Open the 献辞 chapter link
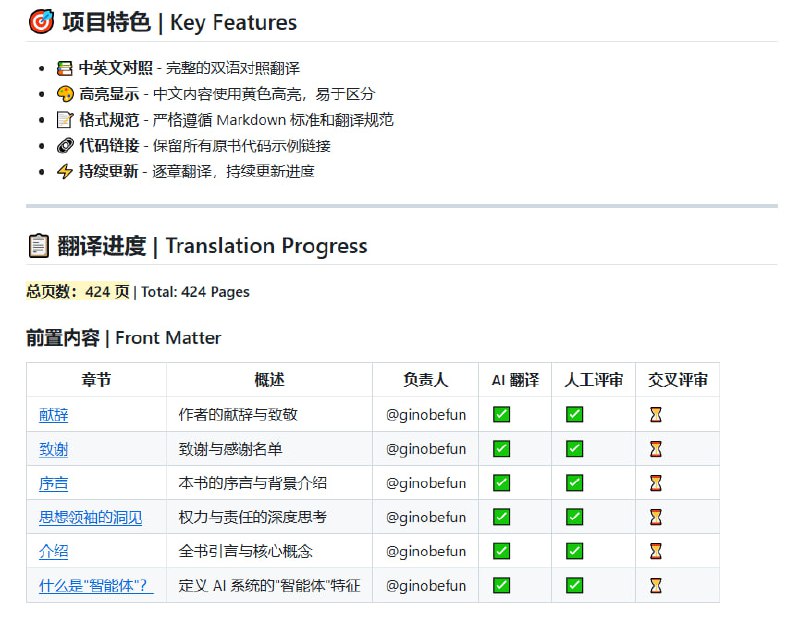800x622 pixels. tap(53, 414)
